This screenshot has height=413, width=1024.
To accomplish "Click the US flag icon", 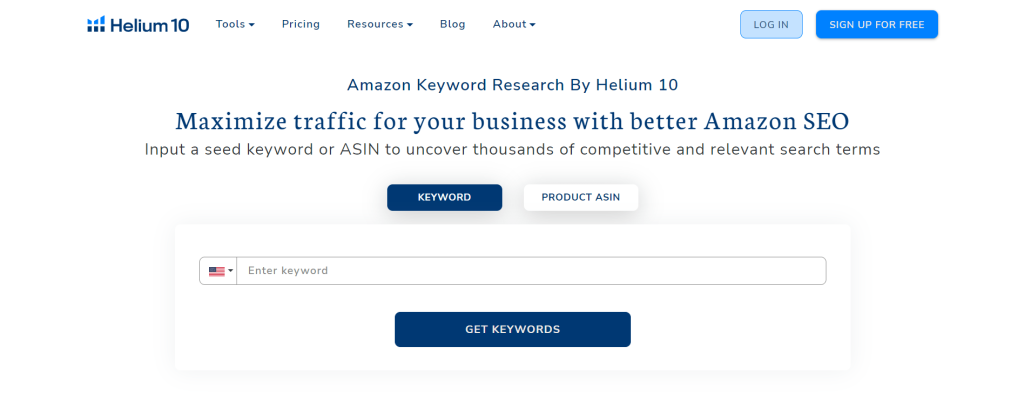I will (x=216, y=271).
